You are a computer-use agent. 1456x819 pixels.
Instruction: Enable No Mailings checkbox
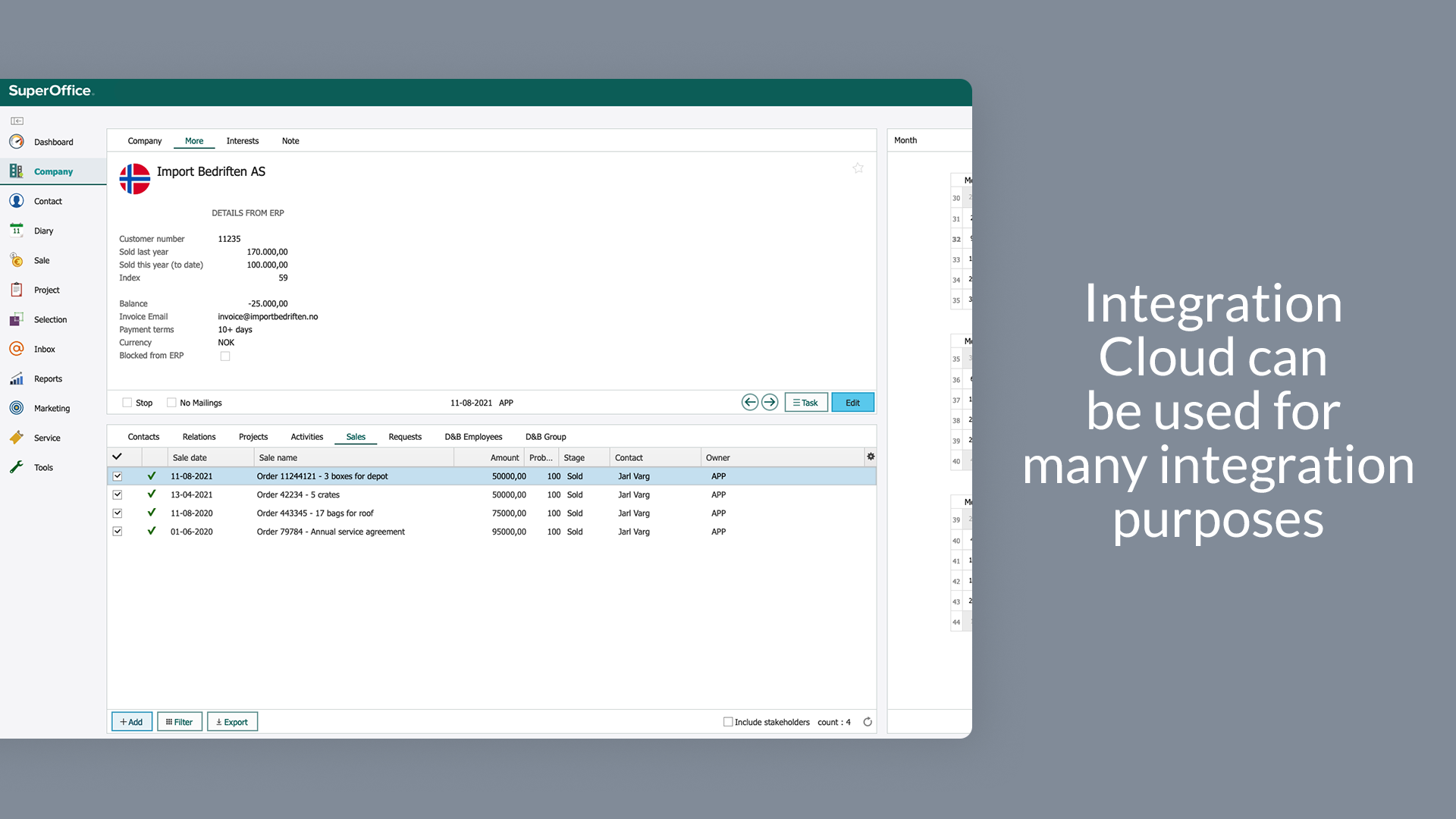click(172, 402)
